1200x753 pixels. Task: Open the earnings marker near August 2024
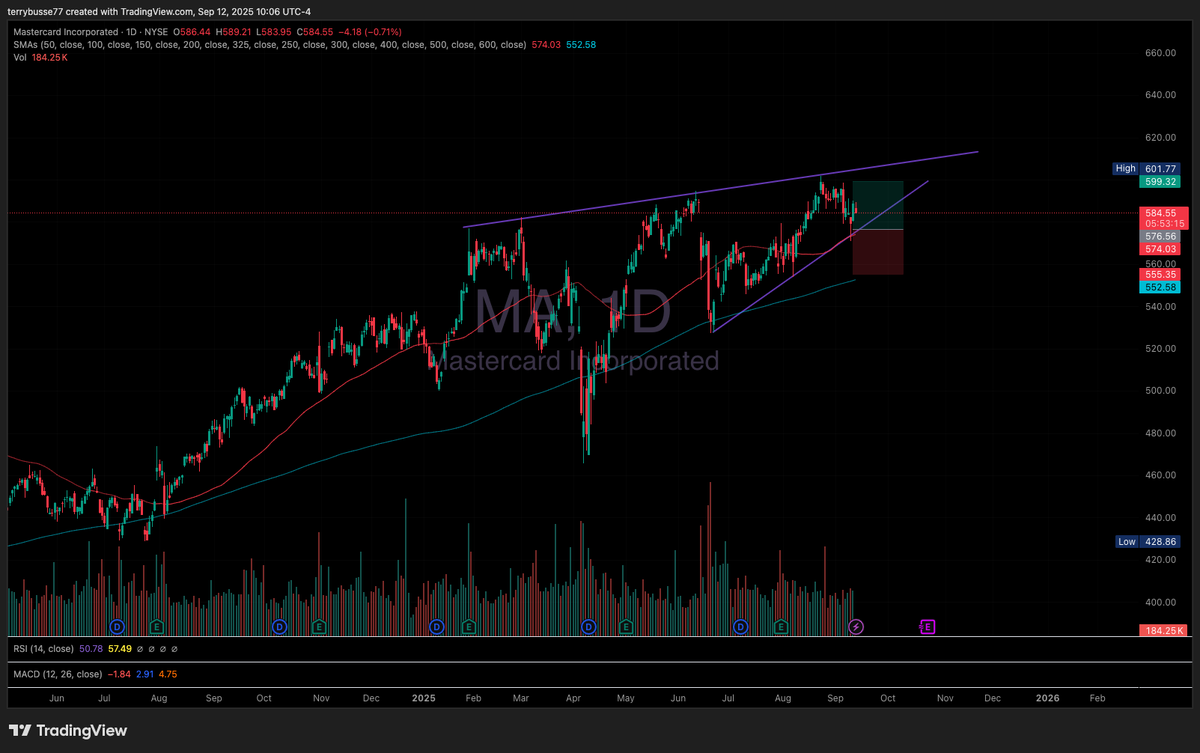tap(157, 626)
